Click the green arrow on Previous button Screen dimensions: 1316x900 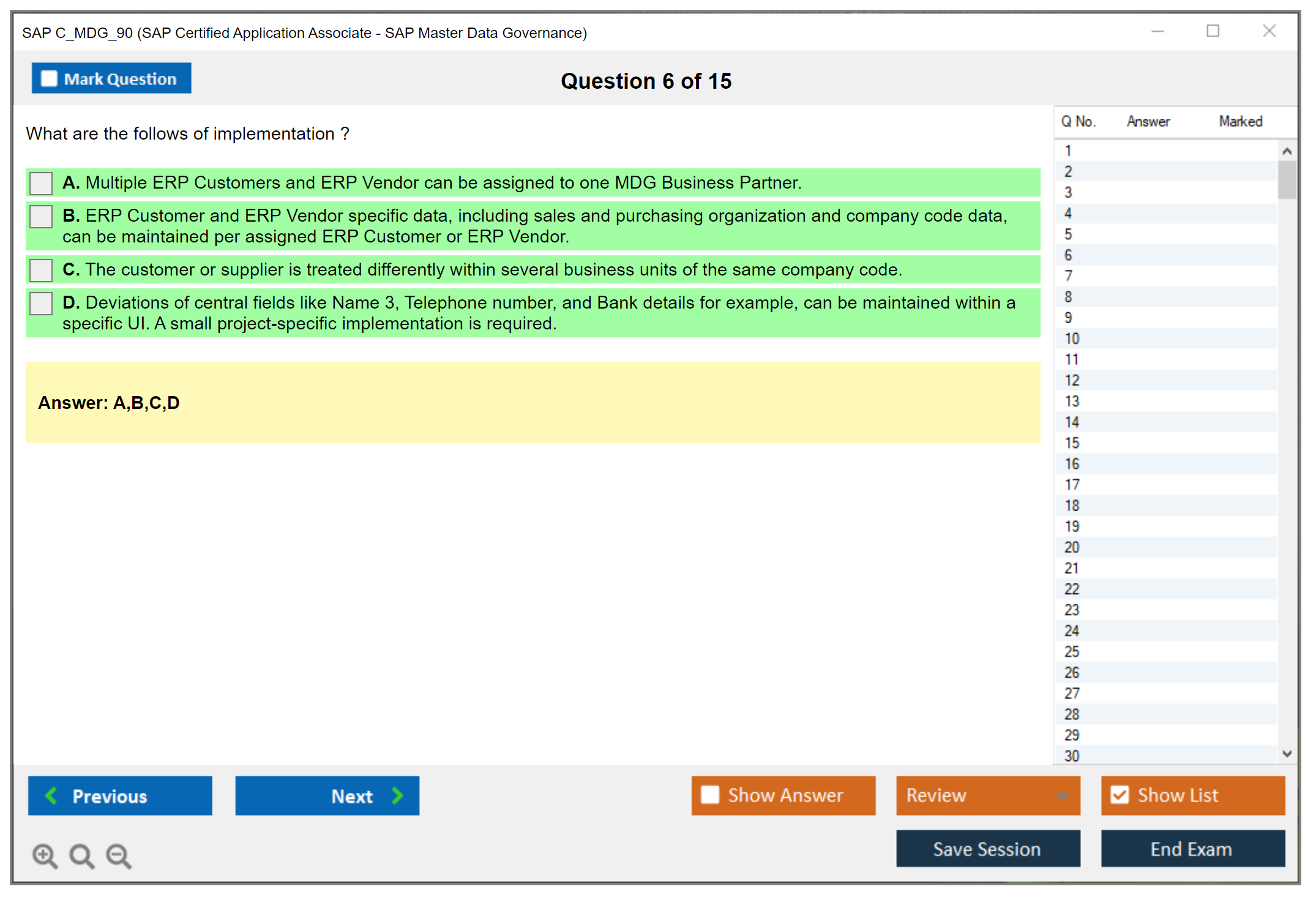(51, 795)
